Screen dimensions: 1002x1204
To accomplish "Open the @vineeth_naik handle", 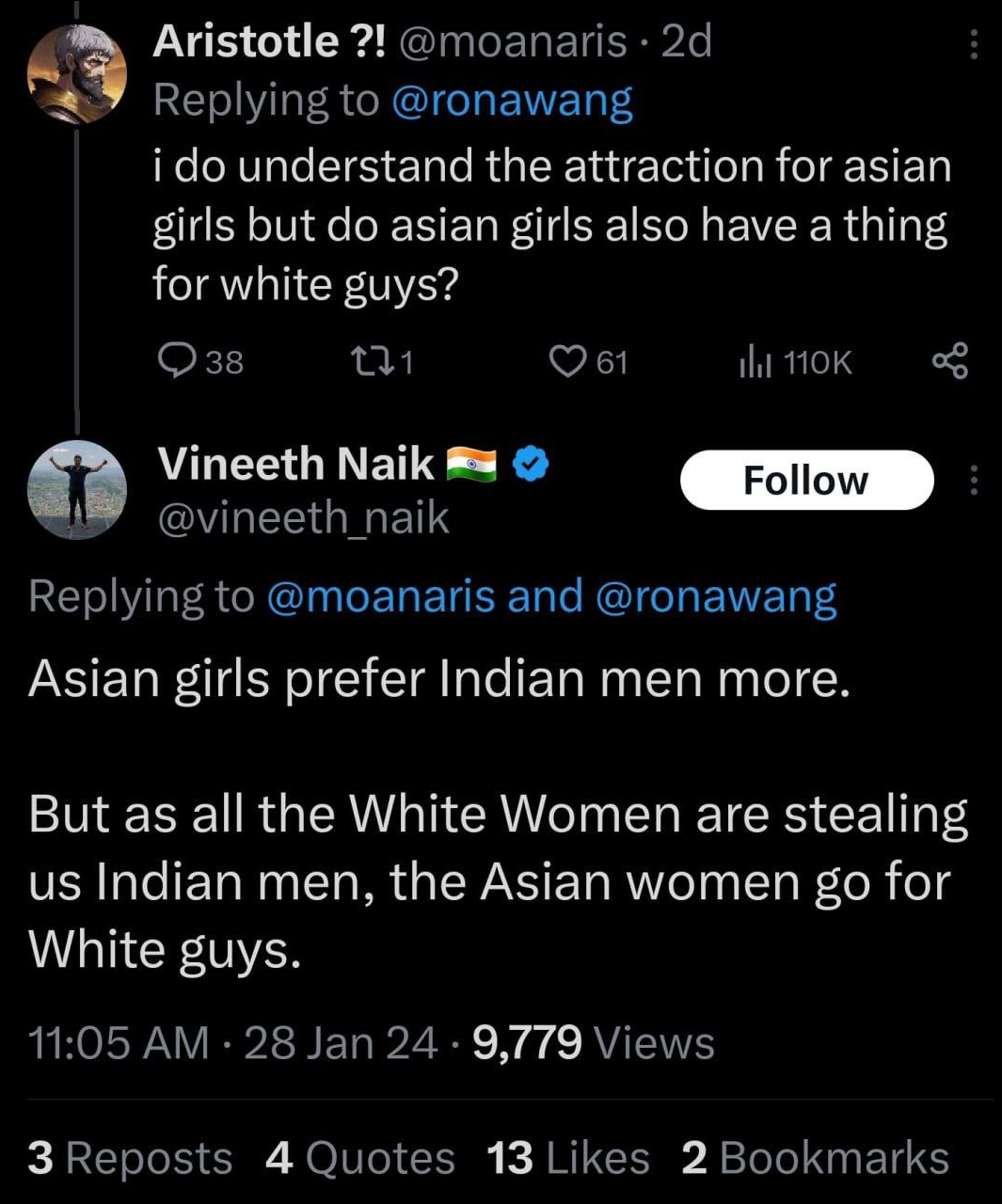I will point(303,518).
